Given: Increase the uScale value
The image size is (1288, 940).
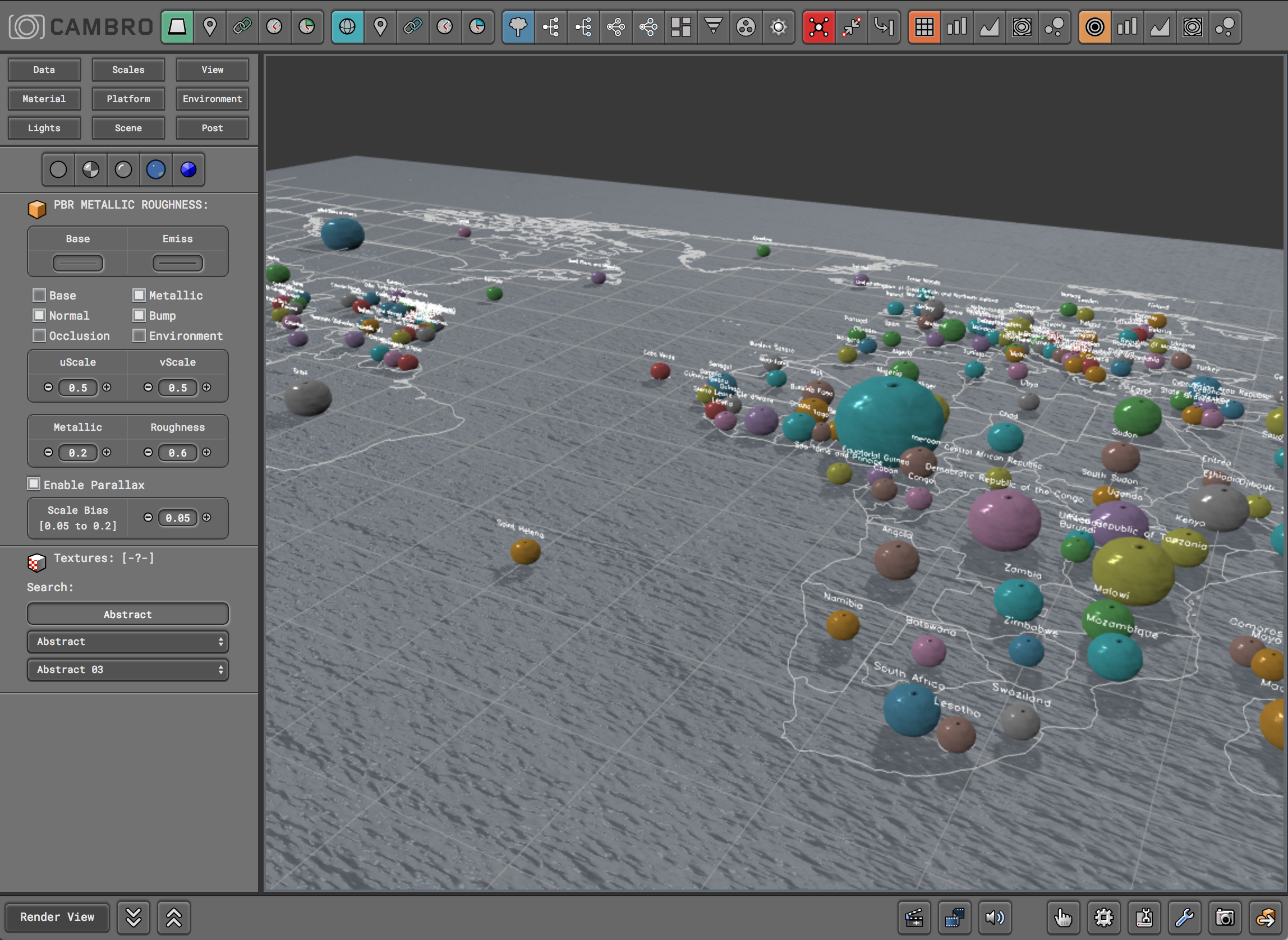Looking at the screenshot, I should click(107, 388).
